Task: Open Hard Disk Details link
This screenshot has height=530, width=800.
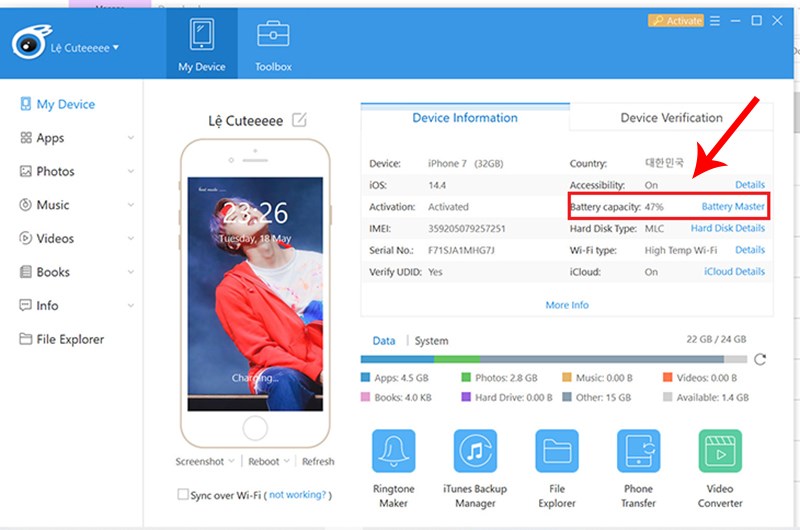Action: click(728, 228)
